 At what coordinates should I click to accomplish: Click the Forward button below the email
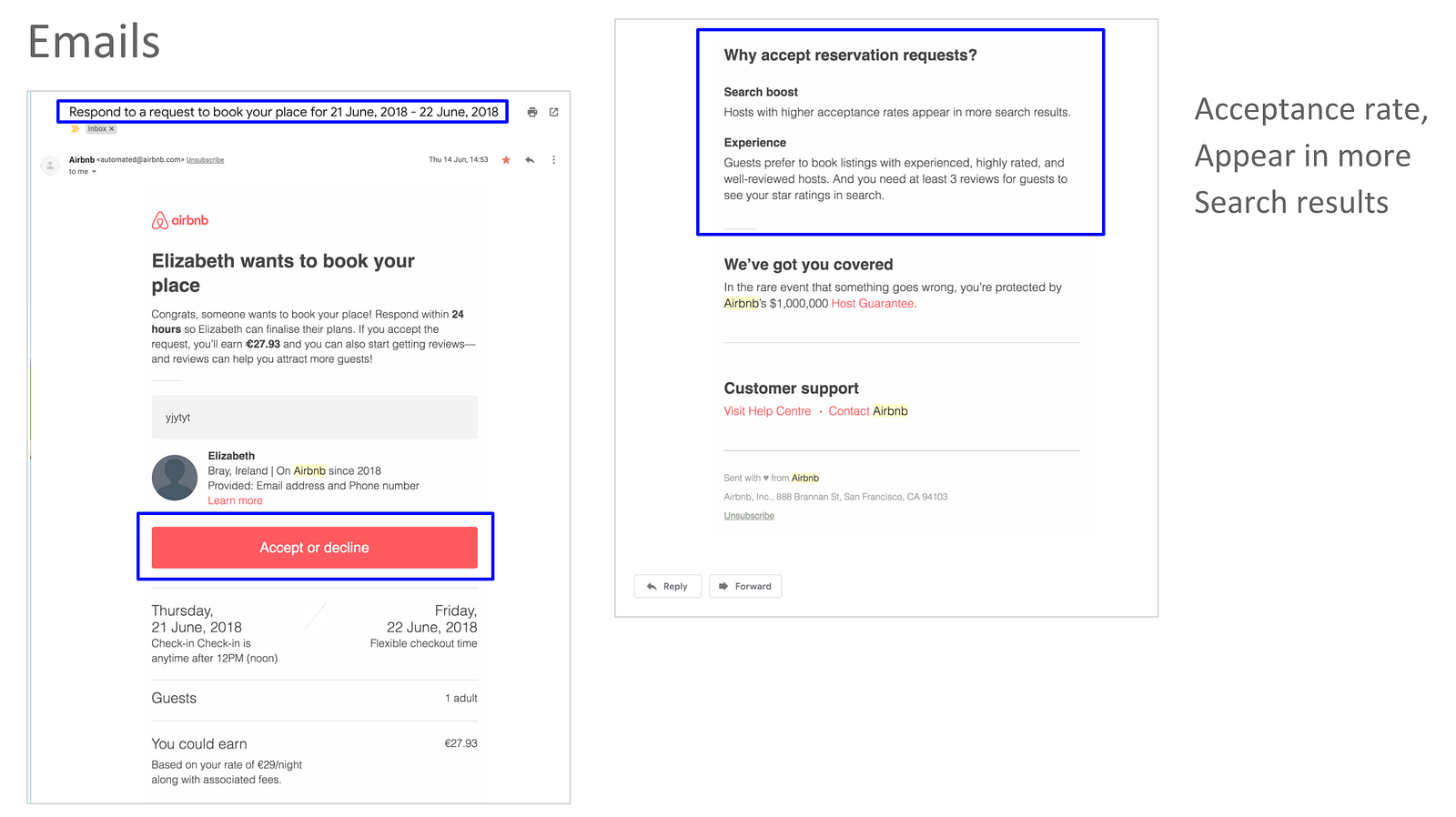coord(745,586)
